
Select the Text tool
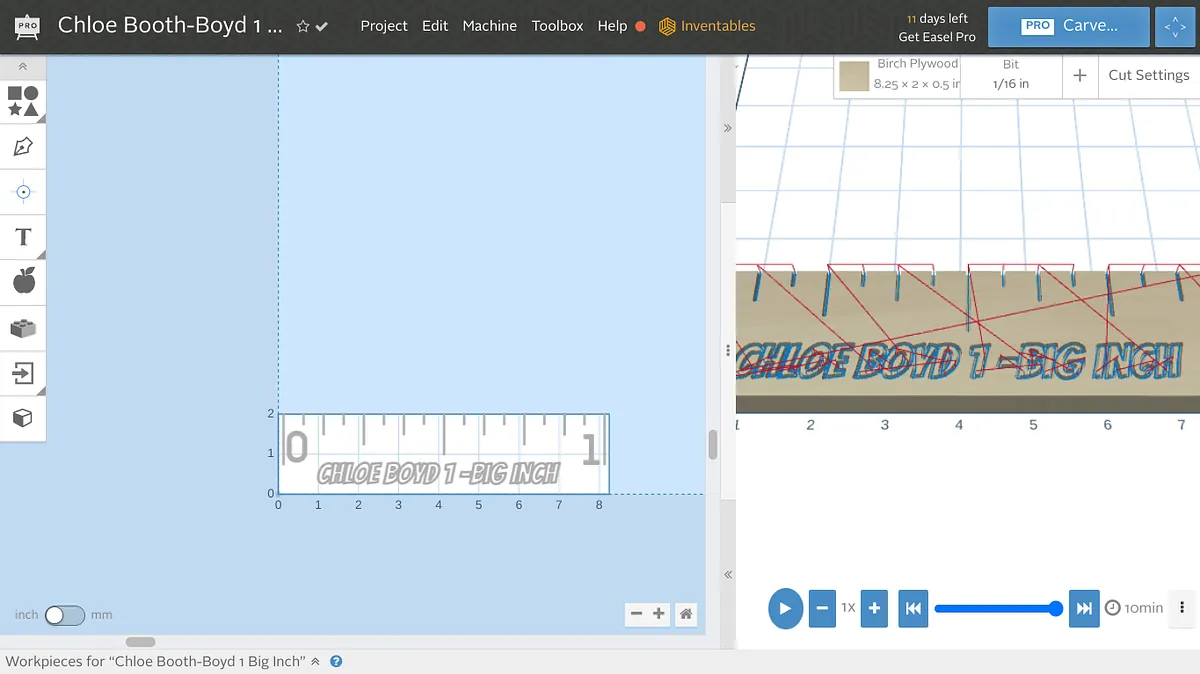coord(23,237)
